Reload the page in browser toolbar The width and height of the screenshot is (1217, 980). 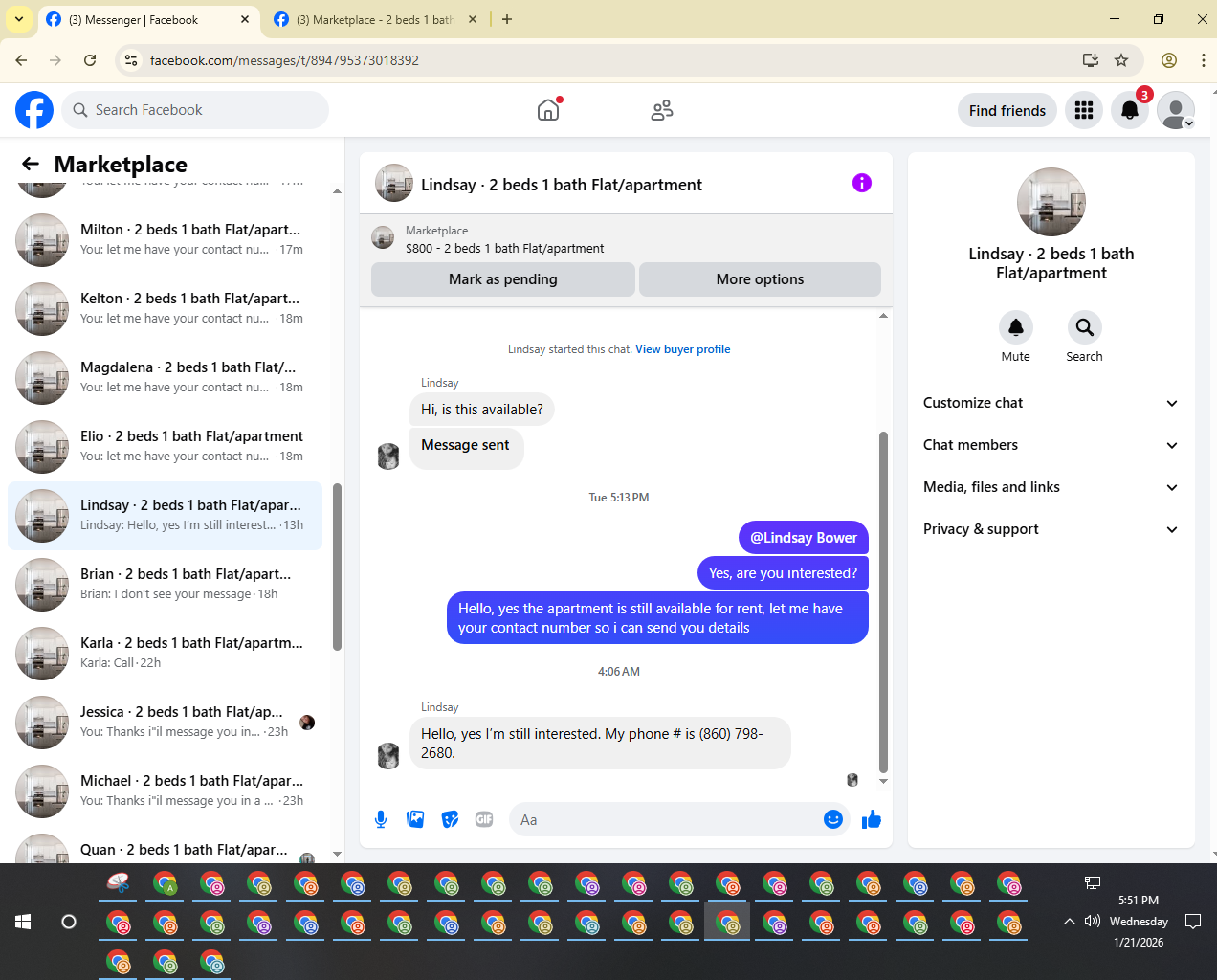(90, 60)
